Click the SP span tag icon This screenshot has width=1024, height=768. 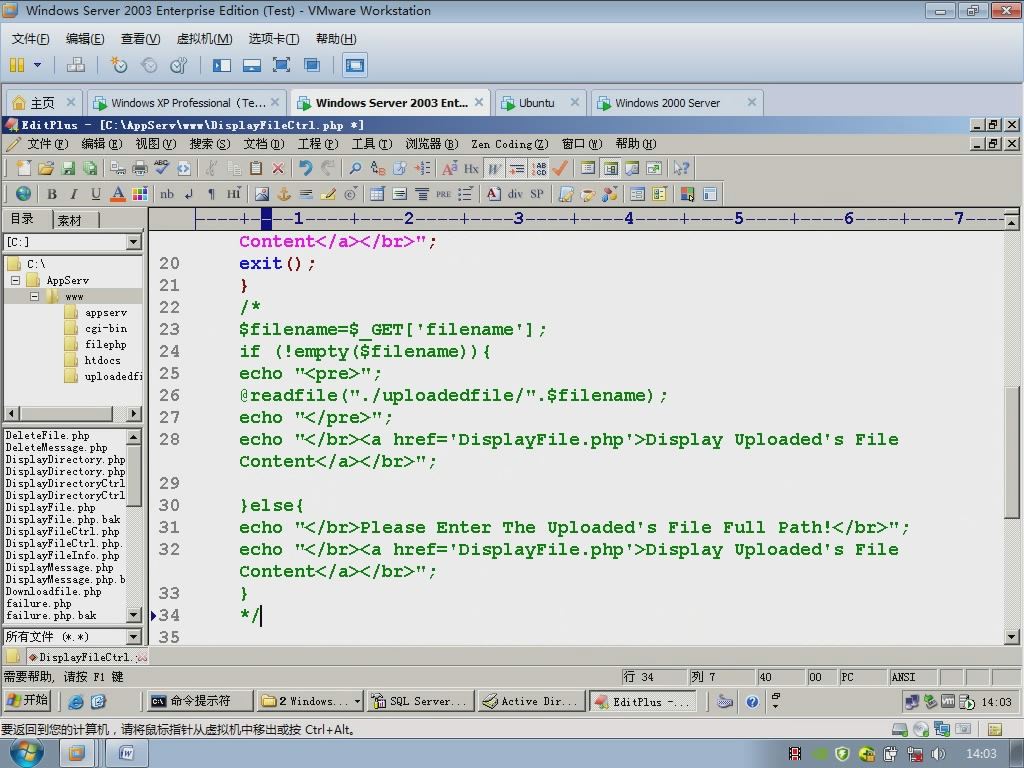coord(537,194)
